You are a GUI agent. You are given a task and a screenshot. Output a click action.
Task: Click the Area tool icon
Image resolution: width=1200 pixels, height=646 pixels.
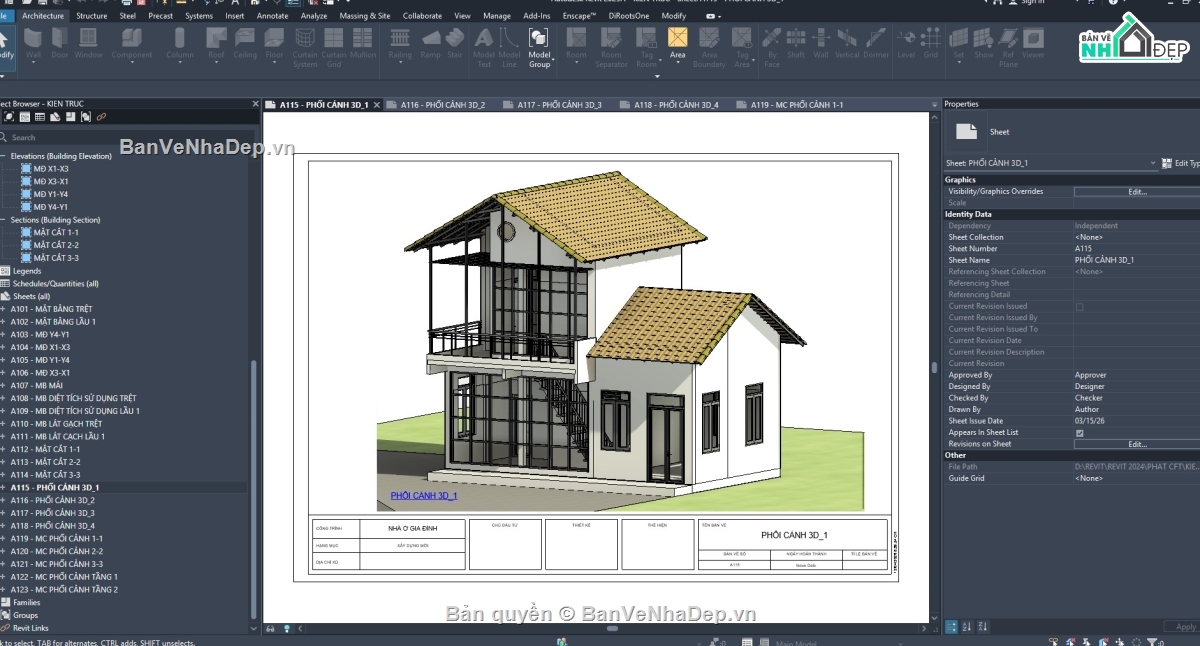(677, 38)
